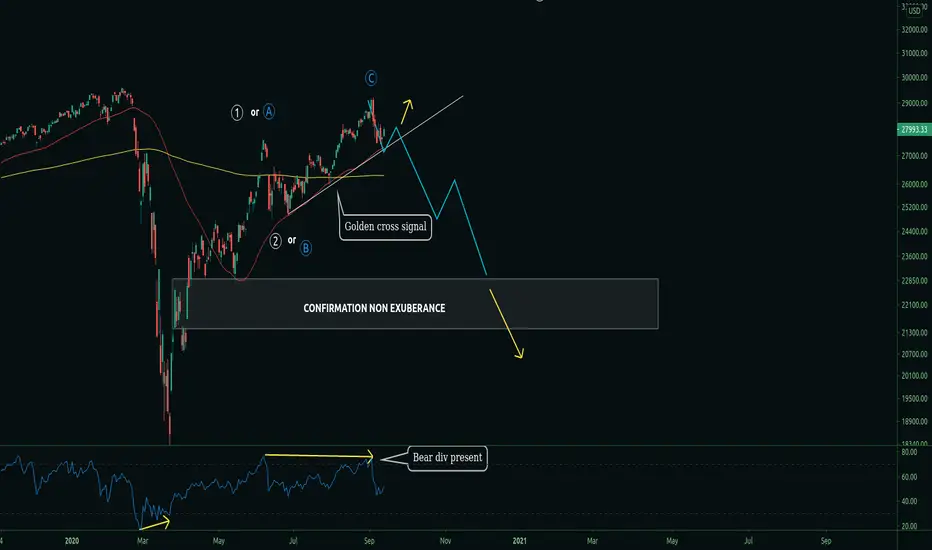Viewport: 932px width, 550px height.
Task: Click the 21300.00 price axis label
Action: (914, 333)
